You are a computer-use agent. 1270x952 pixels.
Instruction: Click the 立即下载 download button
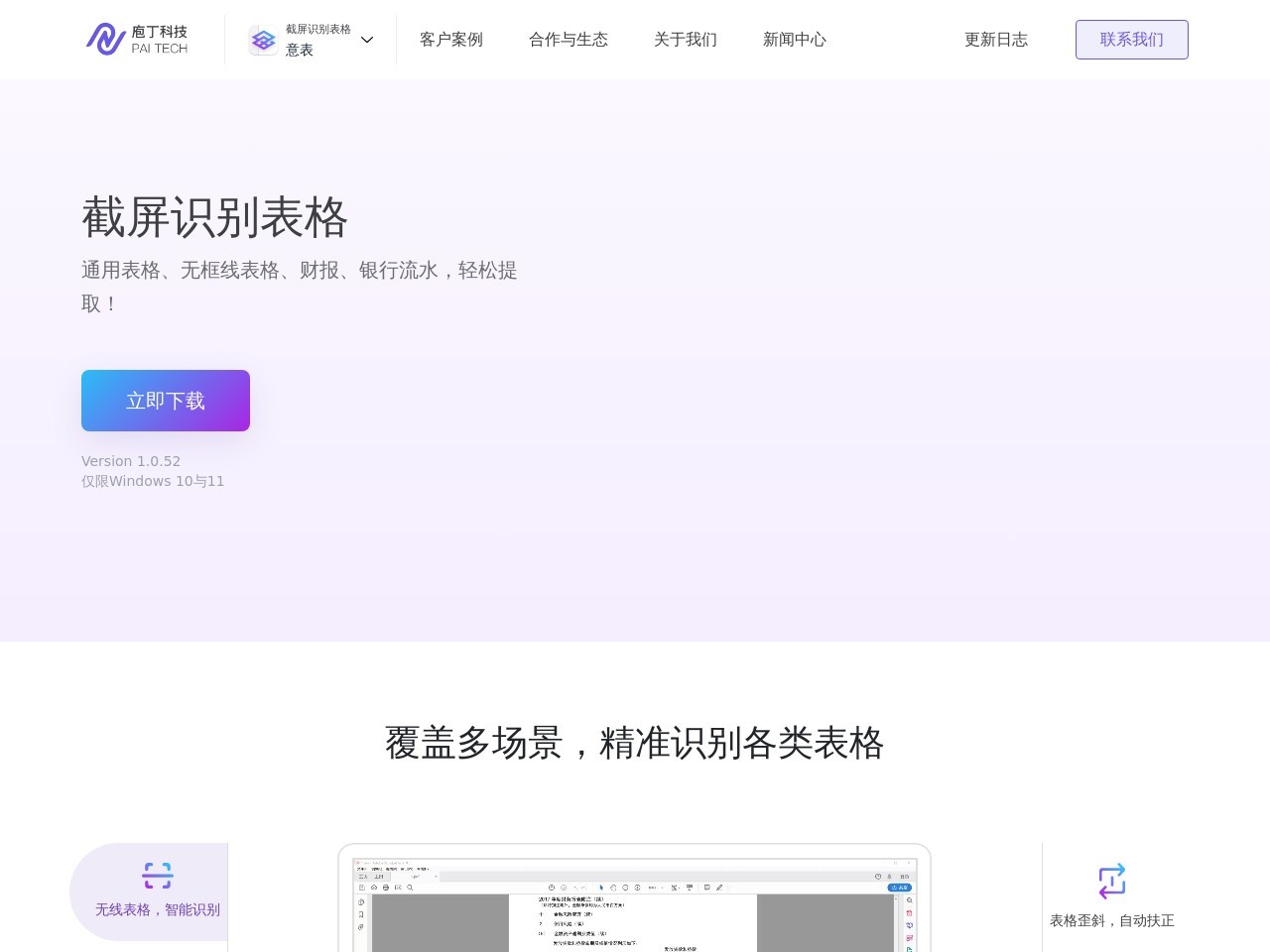(166, 401)
